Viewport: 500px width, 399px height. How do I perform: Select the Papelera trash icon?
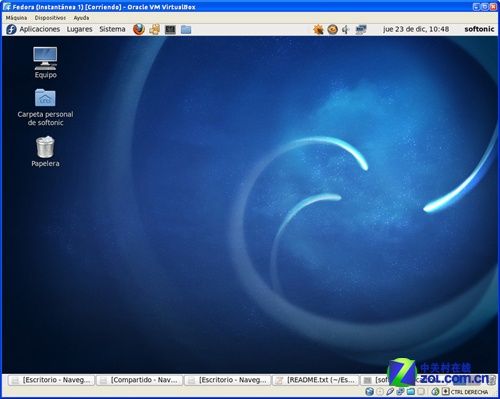(45, 151)
